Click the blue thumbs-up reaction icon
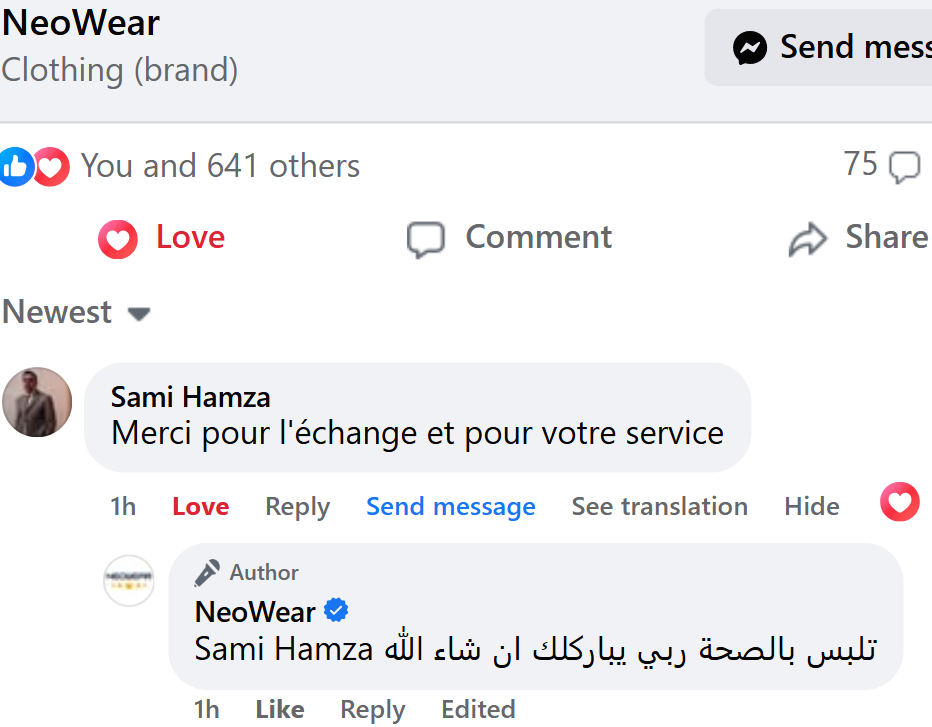932x727 pixels. (16, 167)
